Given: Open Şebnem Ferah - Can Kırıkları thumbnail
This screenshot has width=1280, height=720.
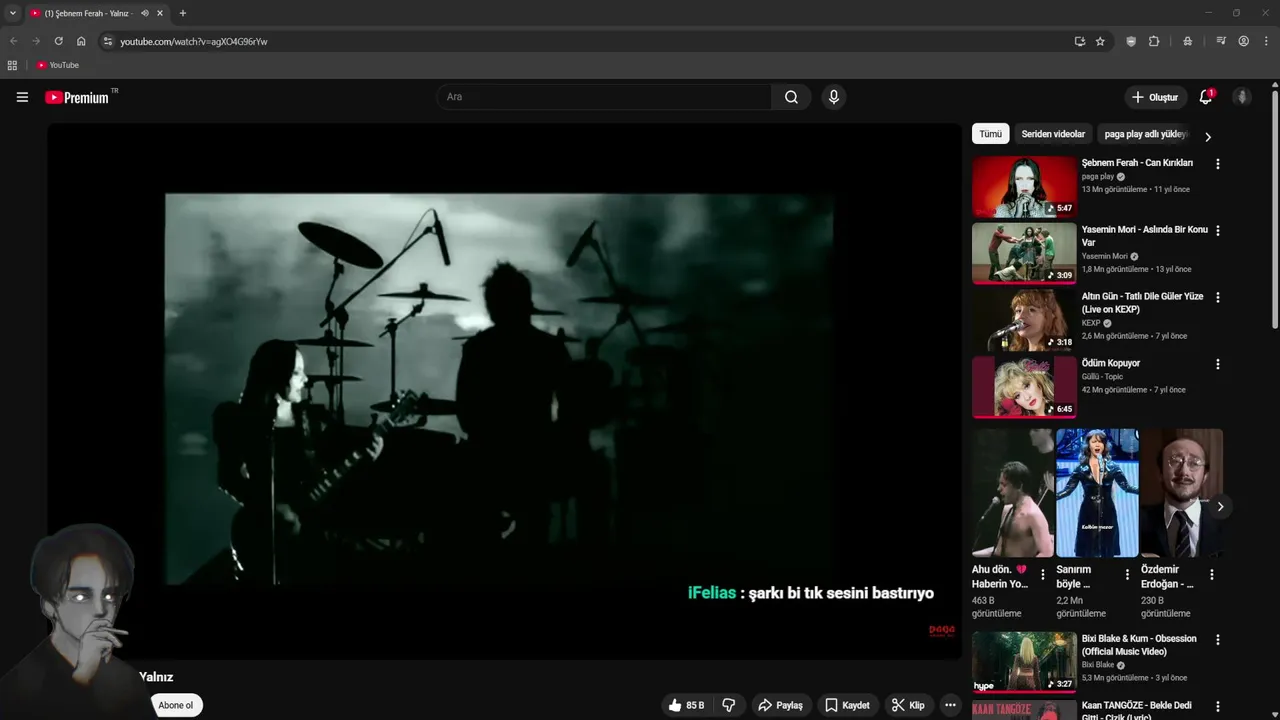Looking at the screenshot, I should (x=1024, y=186).
